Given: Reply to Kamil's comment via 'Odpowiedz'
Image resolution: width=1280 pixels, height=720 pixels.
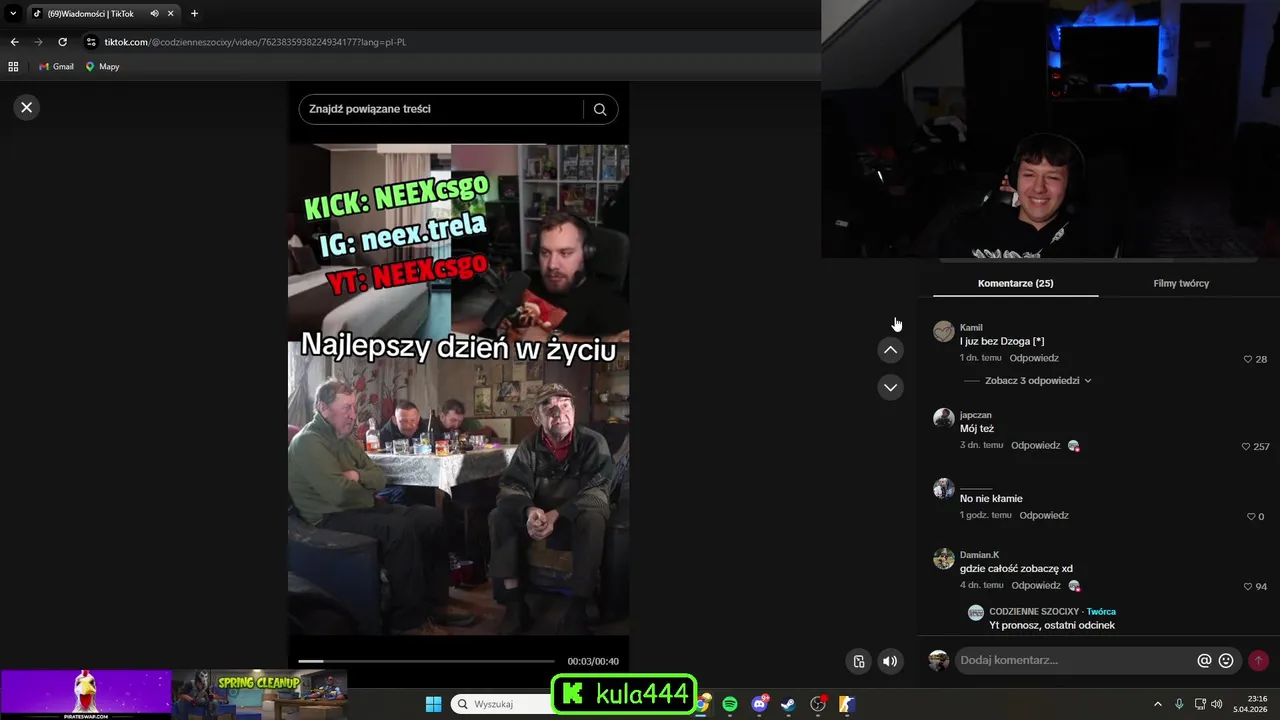Looking at the screenshot, I should pyautogui.click(x=1034, y=358).
